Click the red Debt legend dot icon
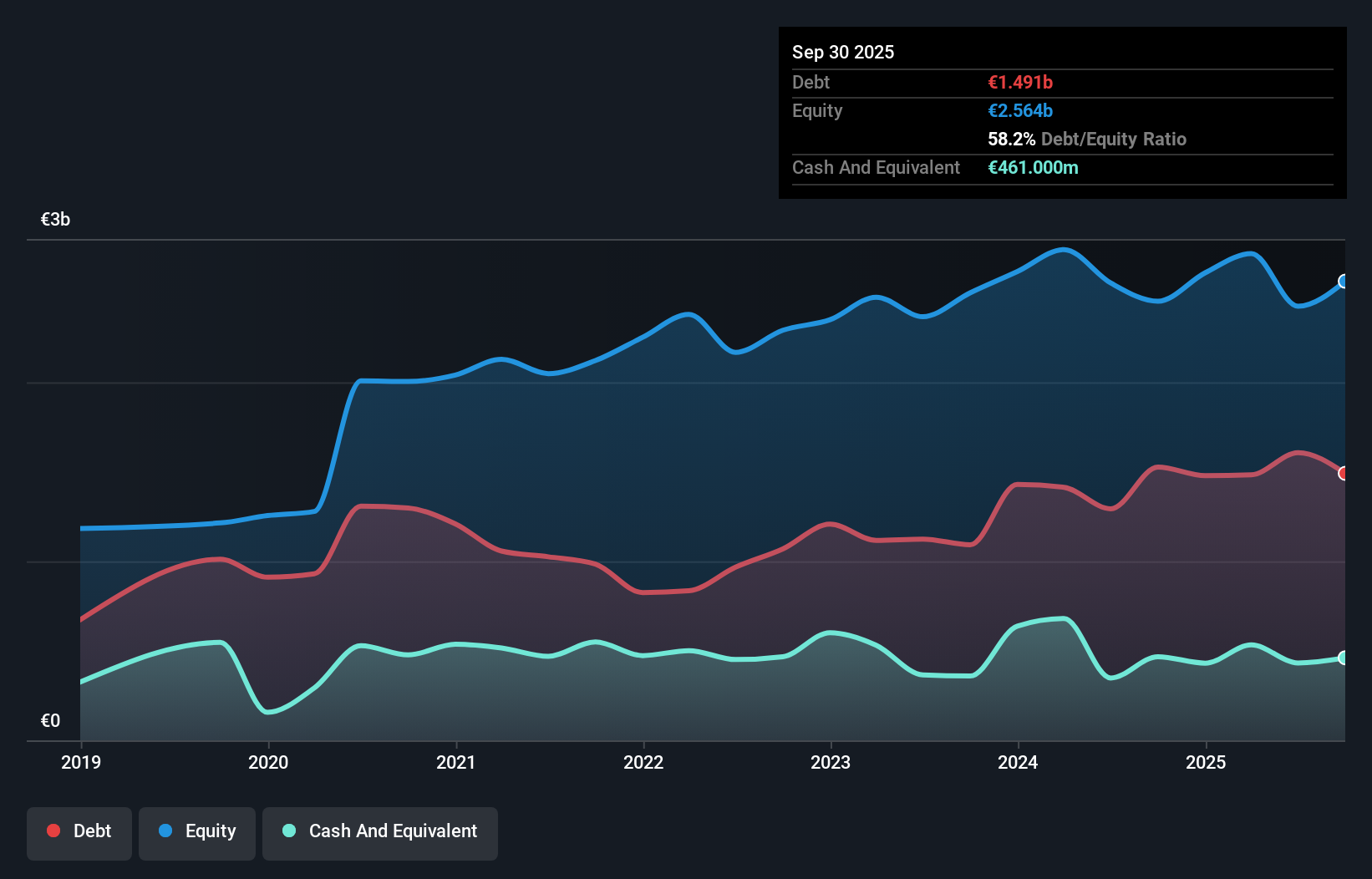This screenshot has width=1372, height=879. pyautogui.click(x=52, y=831)
